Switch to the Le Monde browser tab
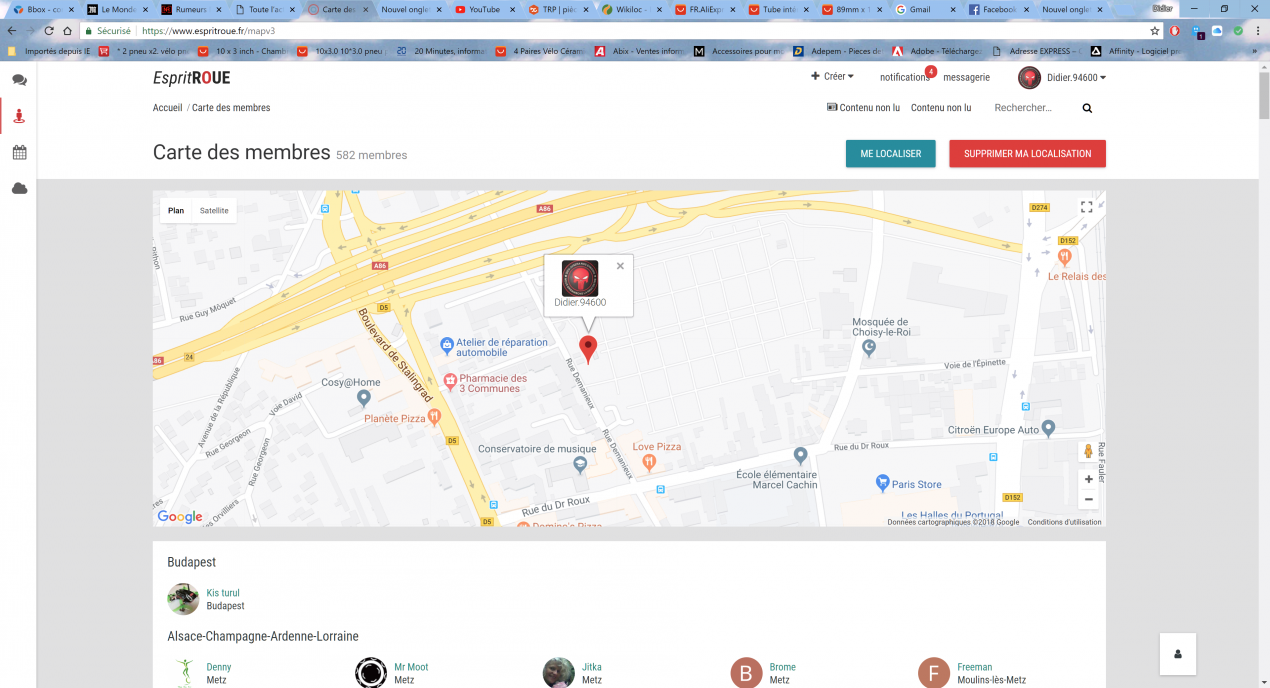Image resolution: width=1270 pixels, height=688 pixels. [117, 9]
